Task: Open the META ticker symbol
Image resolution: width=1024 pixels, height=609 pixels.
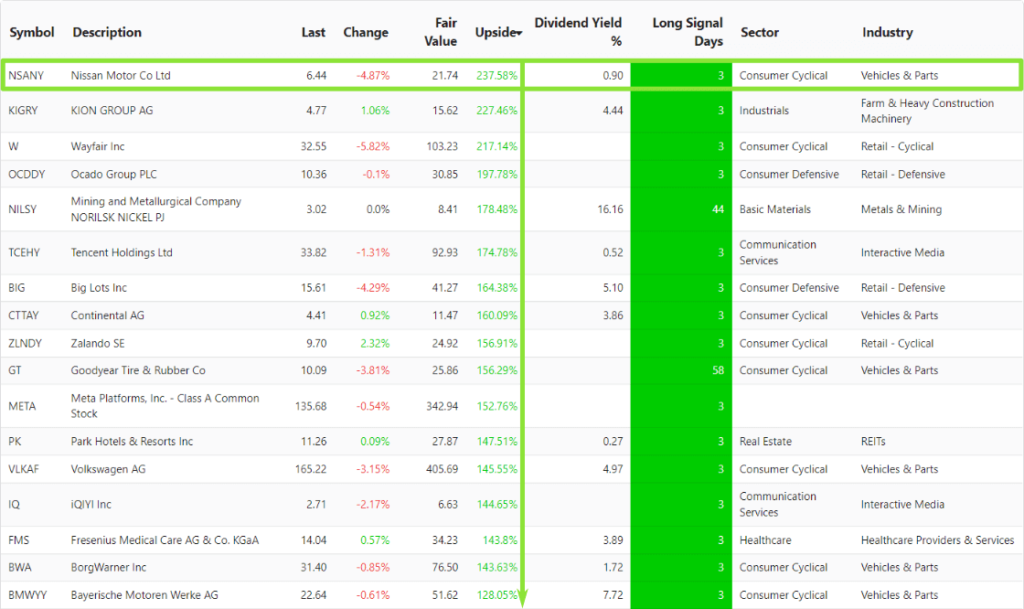Action: (x=22, y=406)
